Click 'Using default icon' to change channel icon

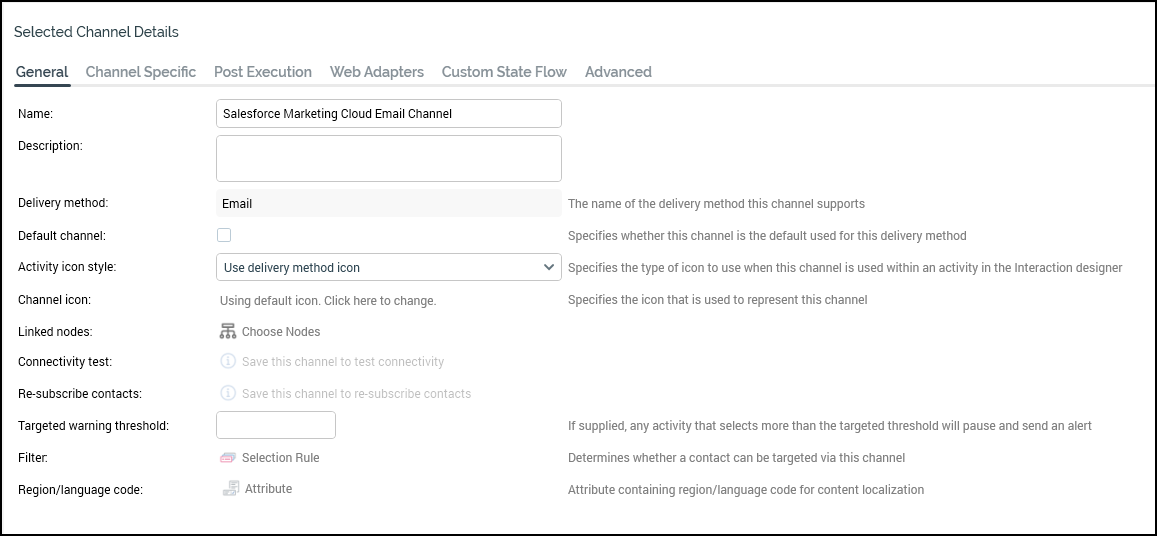coord(328,300)
